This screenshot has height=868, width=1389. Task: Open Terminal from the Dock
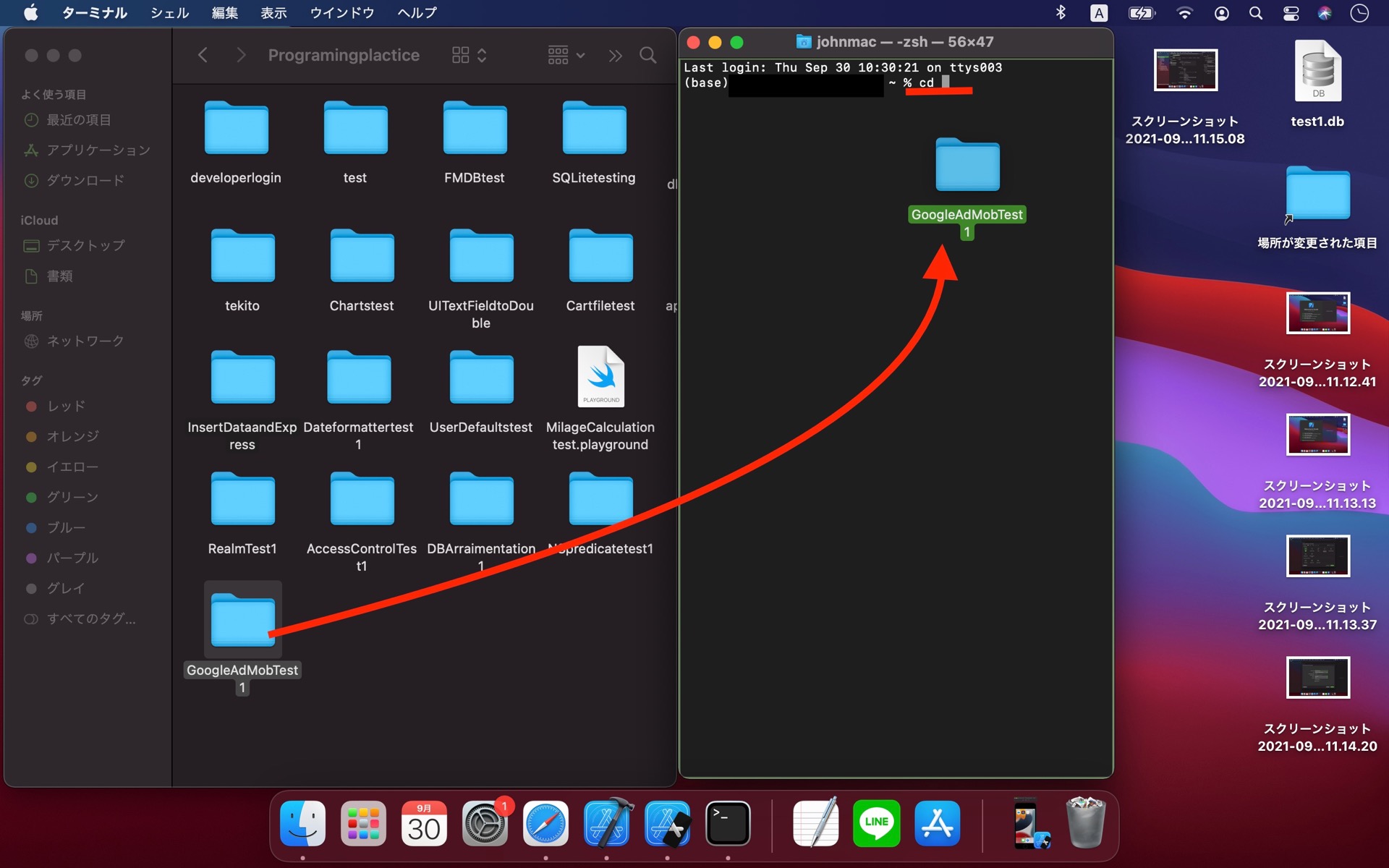(728, 823)
